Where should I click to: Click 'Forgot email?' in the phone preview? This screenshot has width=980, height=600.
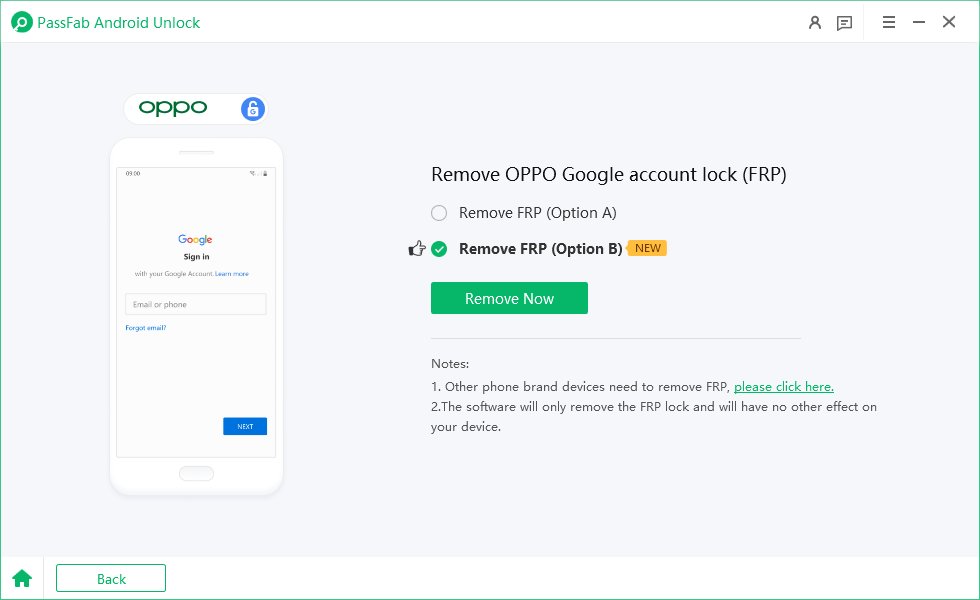[145, 327]
